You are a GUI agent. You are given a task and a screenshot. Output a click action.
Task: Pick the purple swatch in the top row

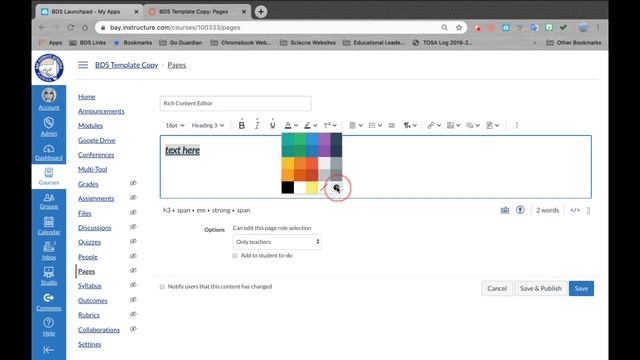coord(324,139)
